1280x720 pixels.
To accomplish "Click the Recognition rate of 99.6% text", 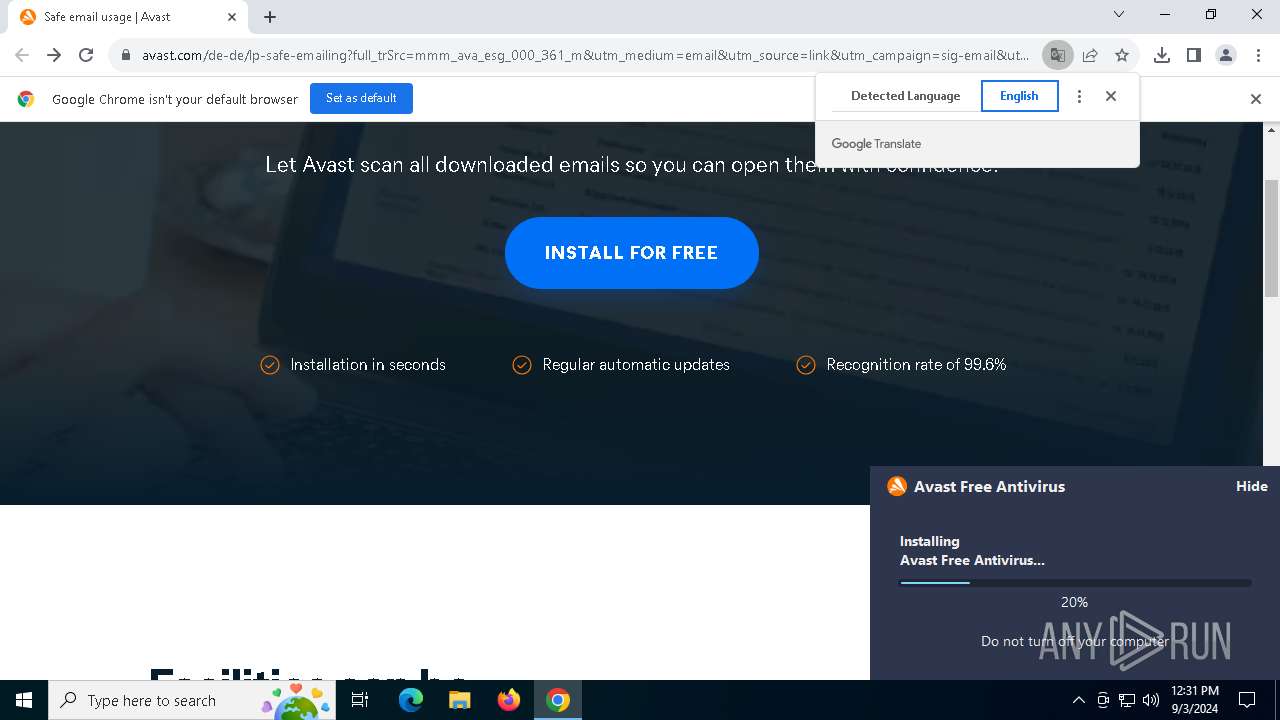I will coord(916,365).
